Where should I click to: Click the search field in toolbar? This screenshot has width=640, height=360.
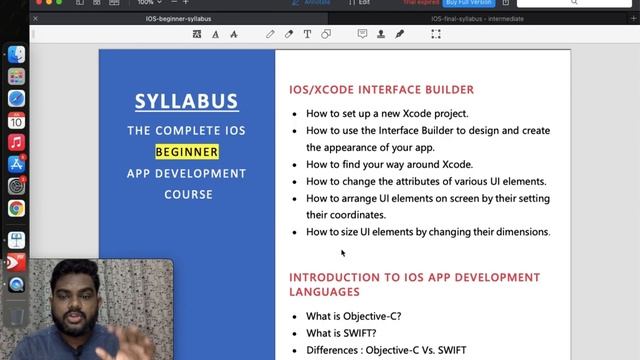[574, 3]
